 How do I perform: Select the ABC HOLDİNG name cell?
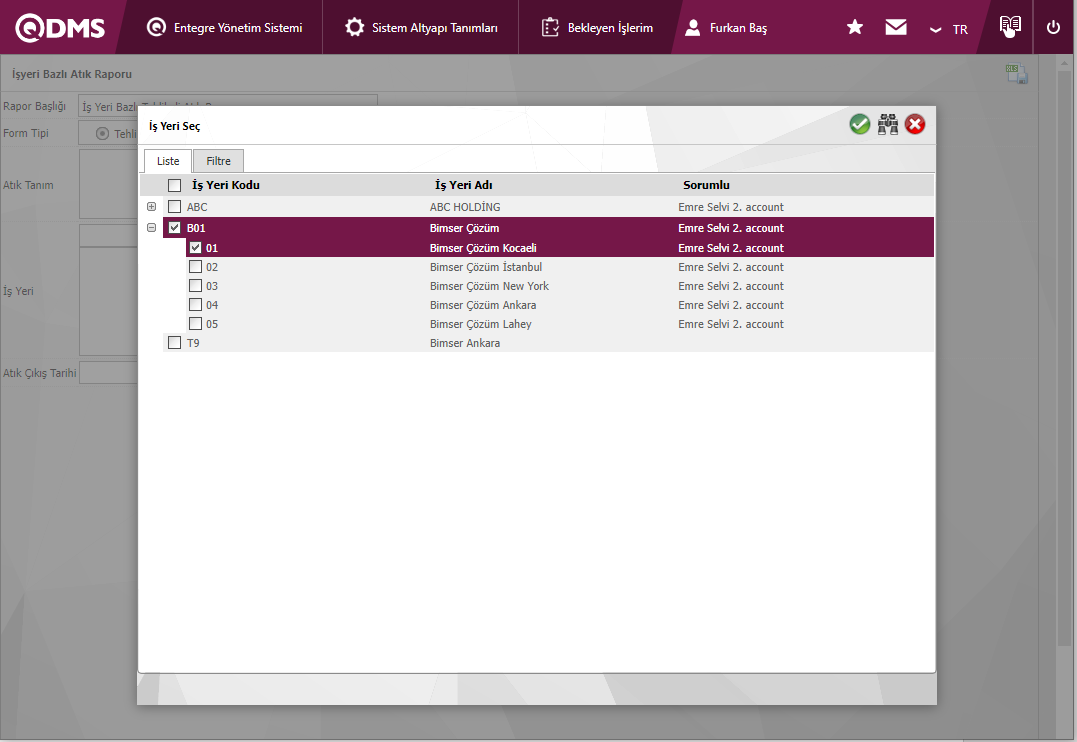pyautogui.click(x=465, y=207)
